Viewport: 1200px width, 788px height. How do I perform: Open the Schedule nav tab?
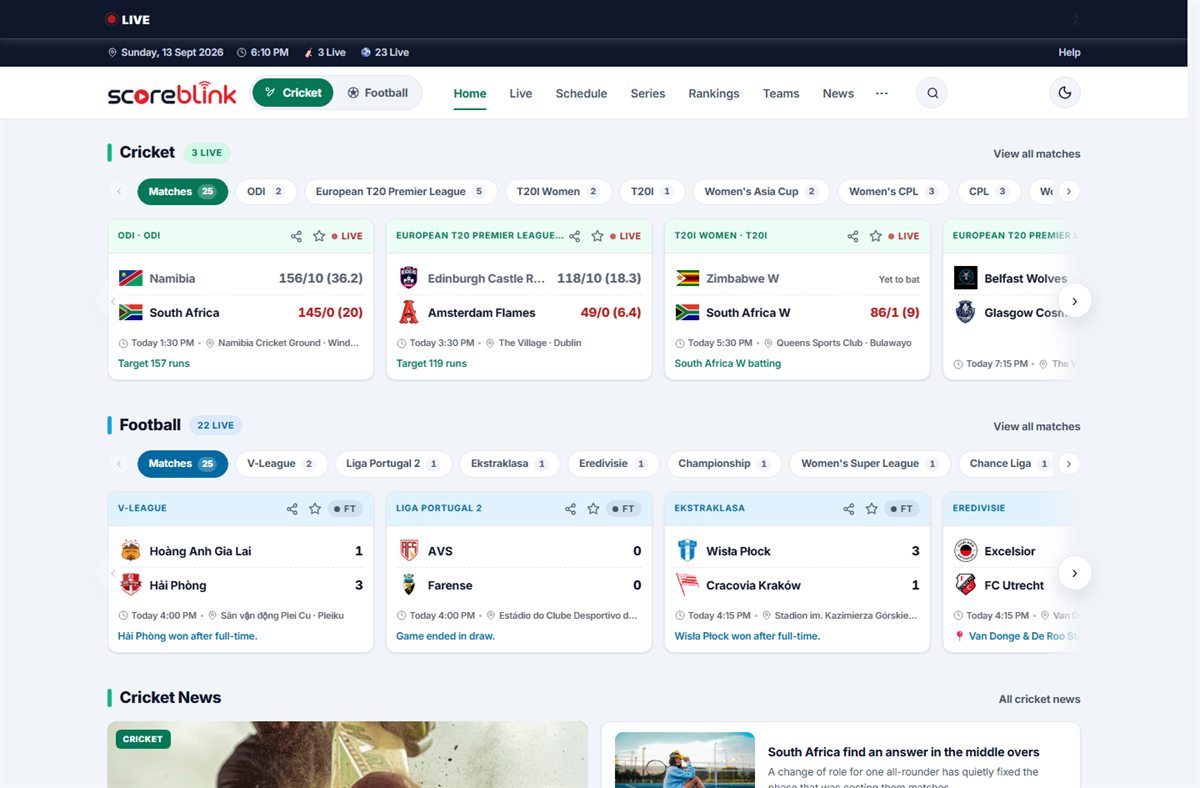tap(581, 93)
